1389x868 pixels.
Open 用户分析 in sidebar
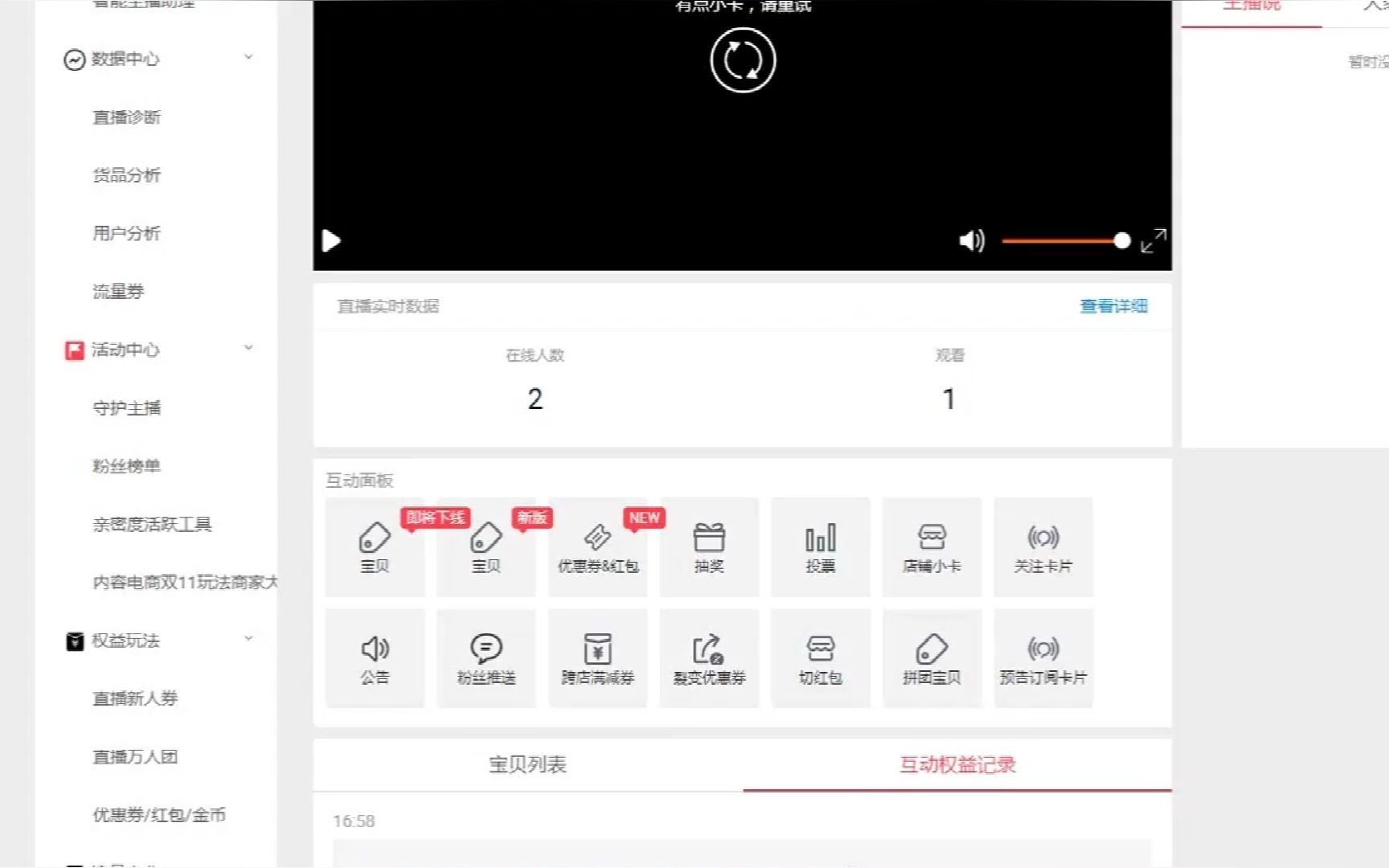pos(127,233)
